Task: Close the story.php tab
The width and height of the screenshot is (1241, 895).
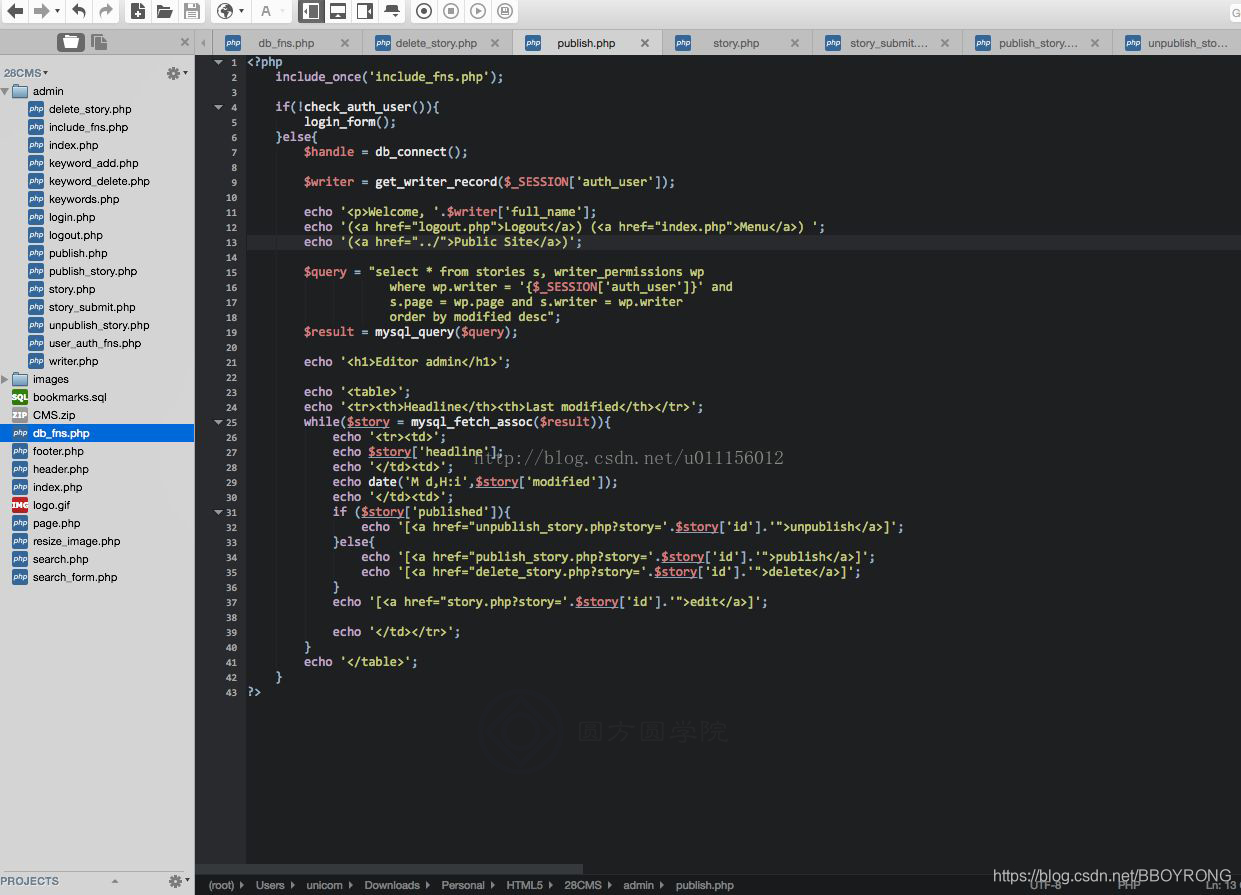Action: click(x=795, y=43)
